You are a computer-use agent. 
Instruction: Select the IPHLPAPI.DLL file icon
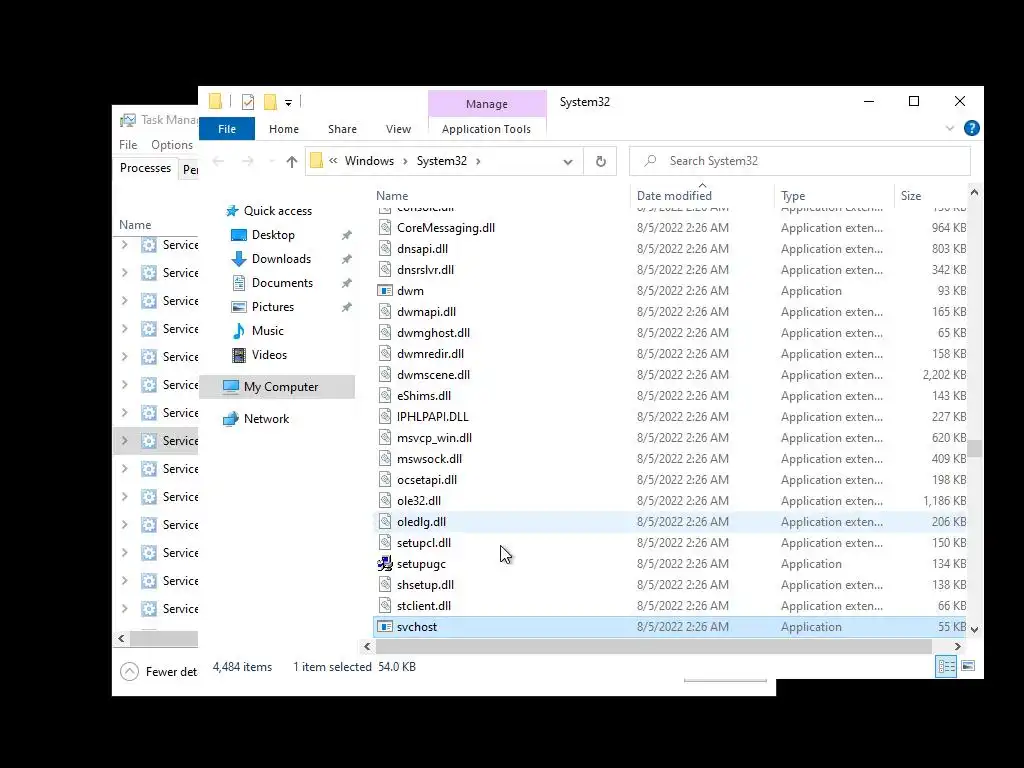coord(385,417)
